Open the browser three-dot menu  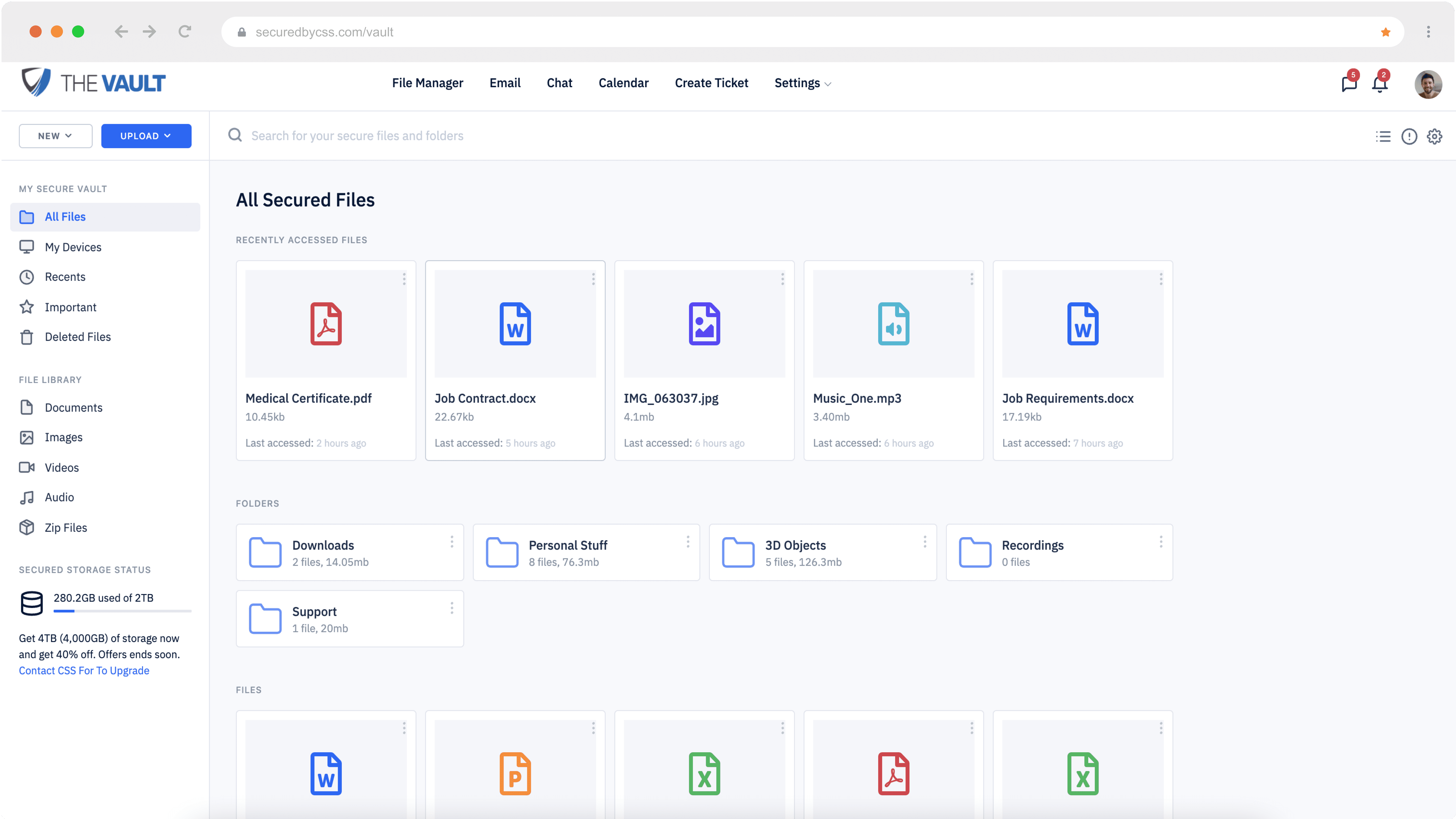(x=1428, y=32)
